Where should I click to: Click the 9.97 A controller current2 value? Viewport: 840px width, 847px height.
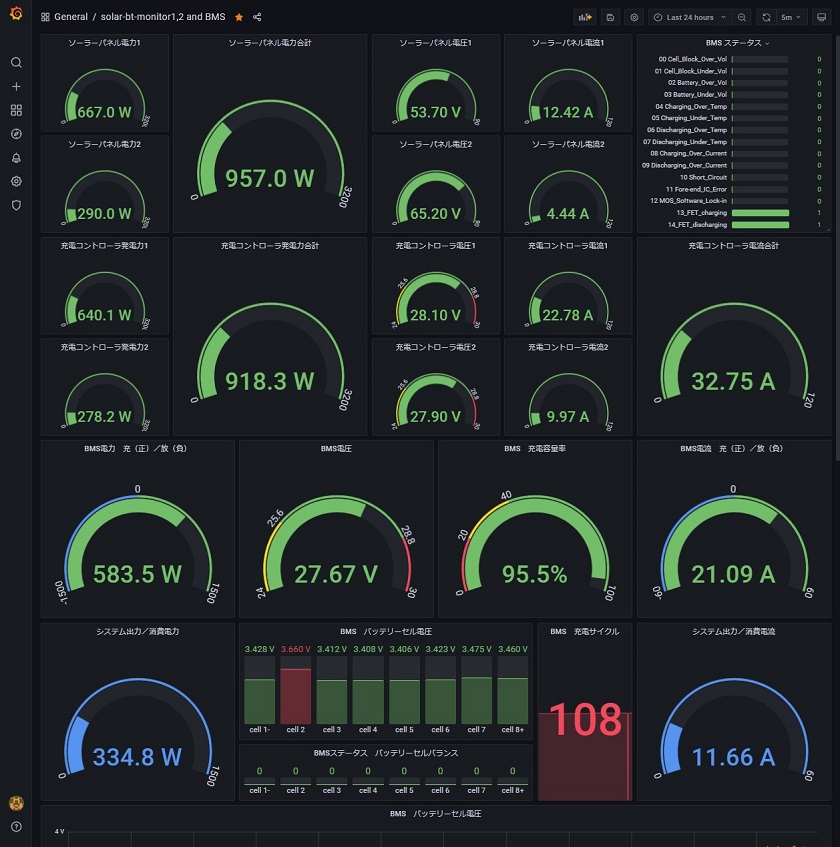point(568,416)
